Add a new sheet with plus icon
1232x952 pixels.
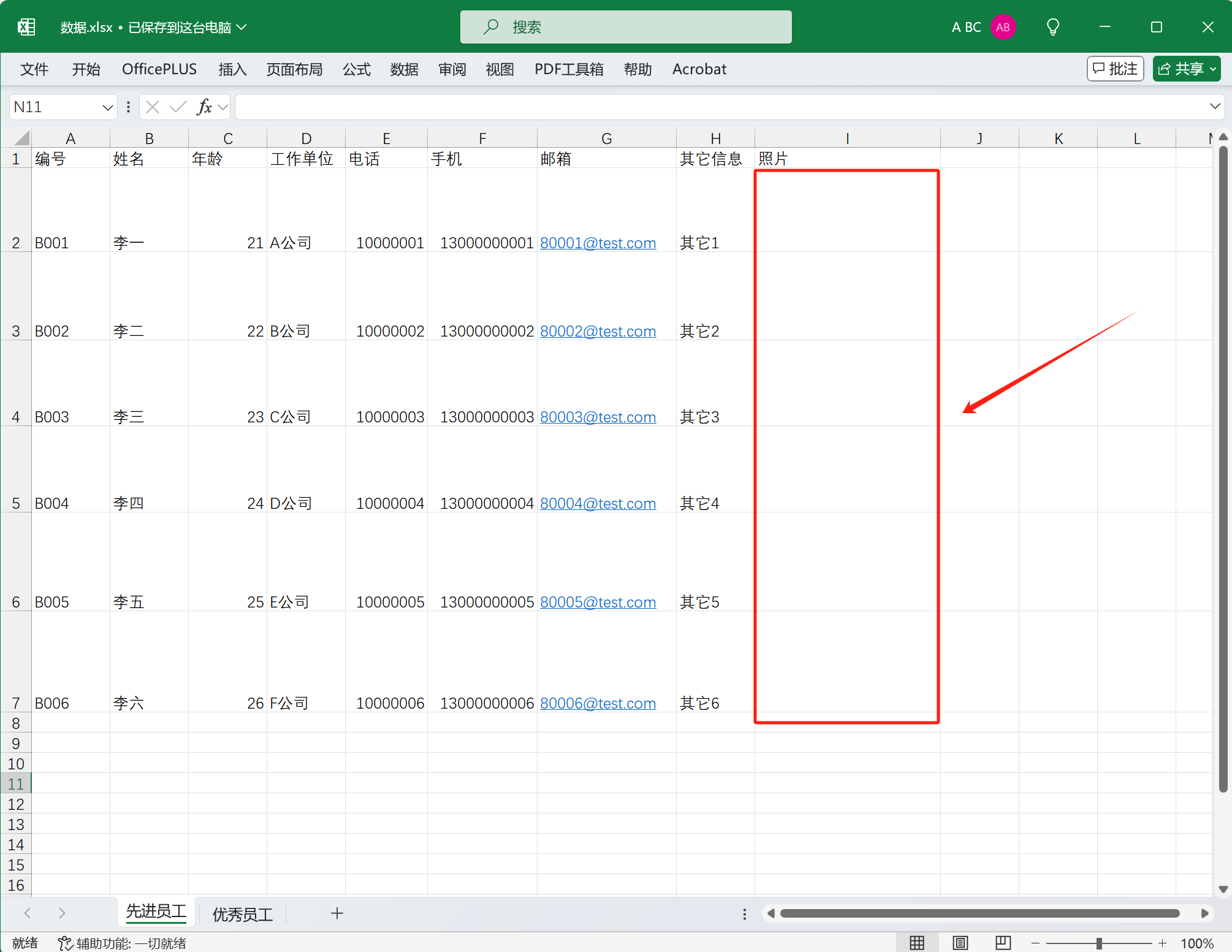337,913
